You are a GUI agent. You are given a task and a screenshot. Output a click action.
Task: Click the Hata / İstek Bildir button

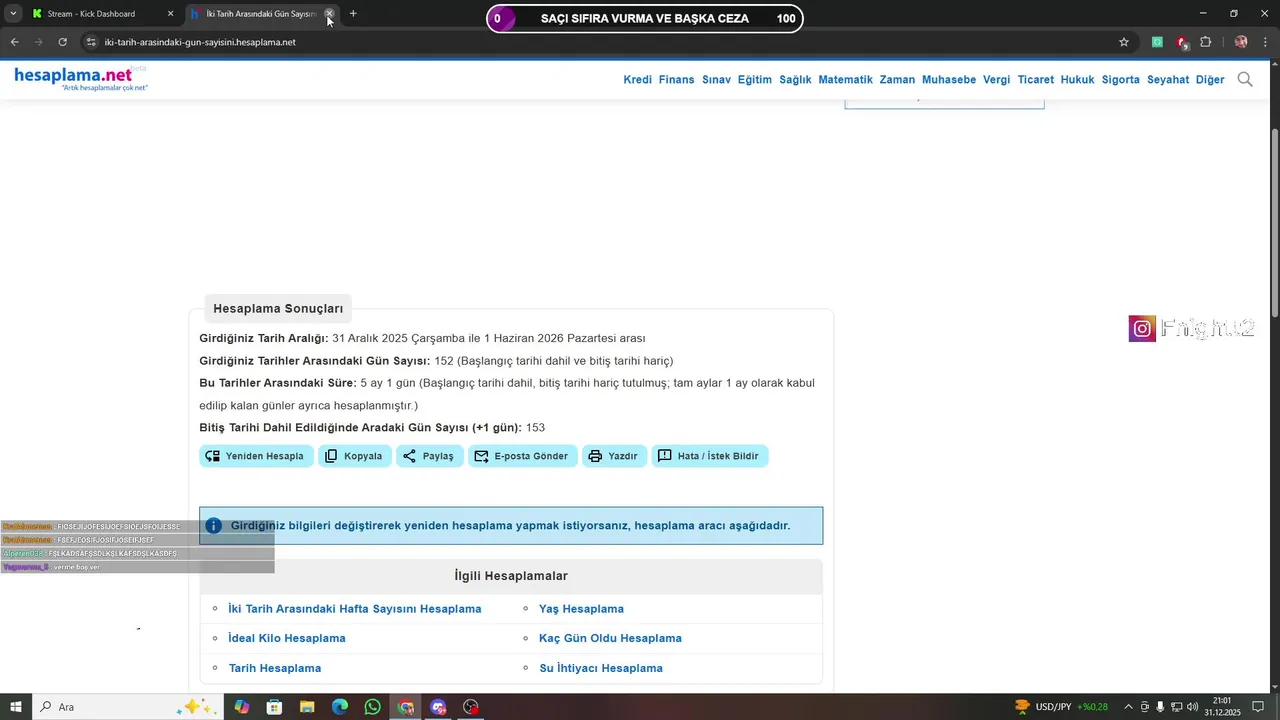point(709,456)
